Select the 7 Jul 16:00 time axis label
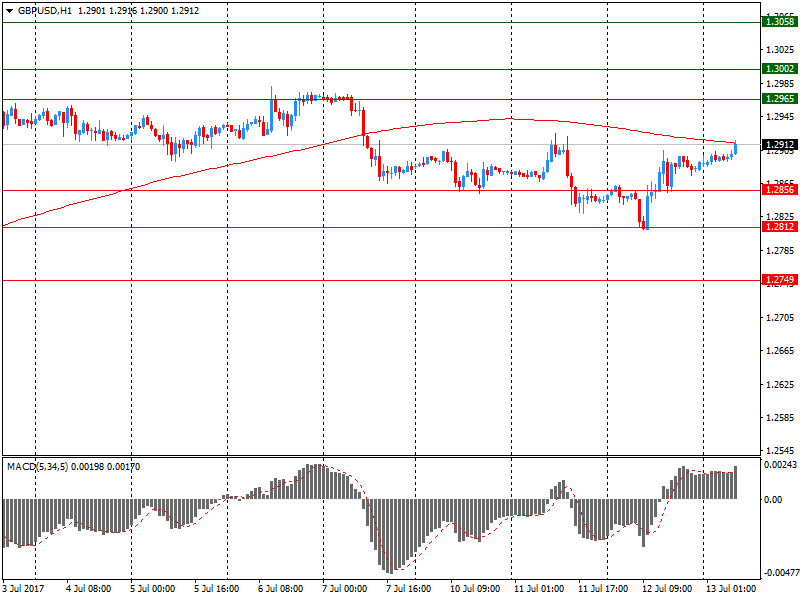800x600 pixels. pos(409,589)
